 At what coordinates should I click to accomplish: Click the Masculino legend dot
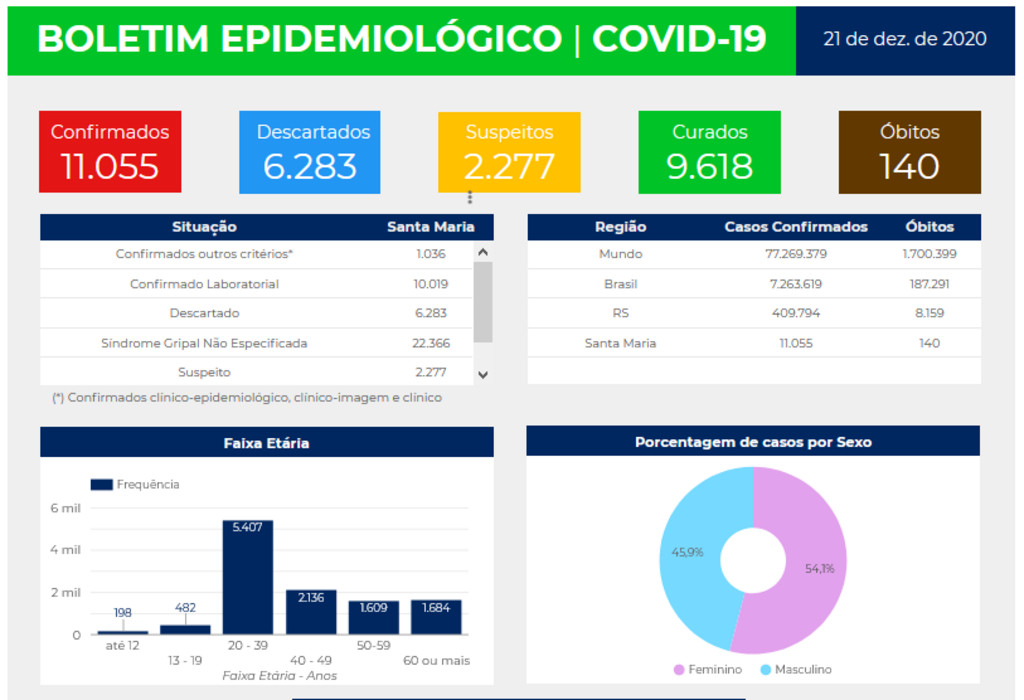click(766, 669)
